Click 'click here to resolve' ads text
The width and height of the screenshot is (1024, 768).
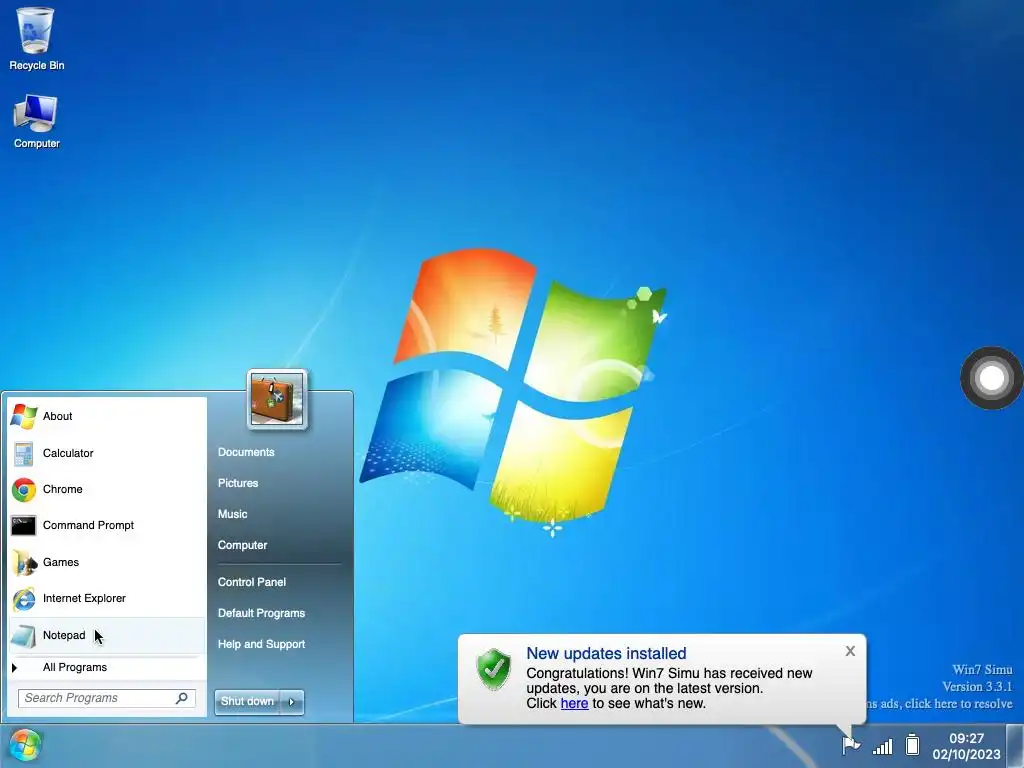tap(958, 704)
